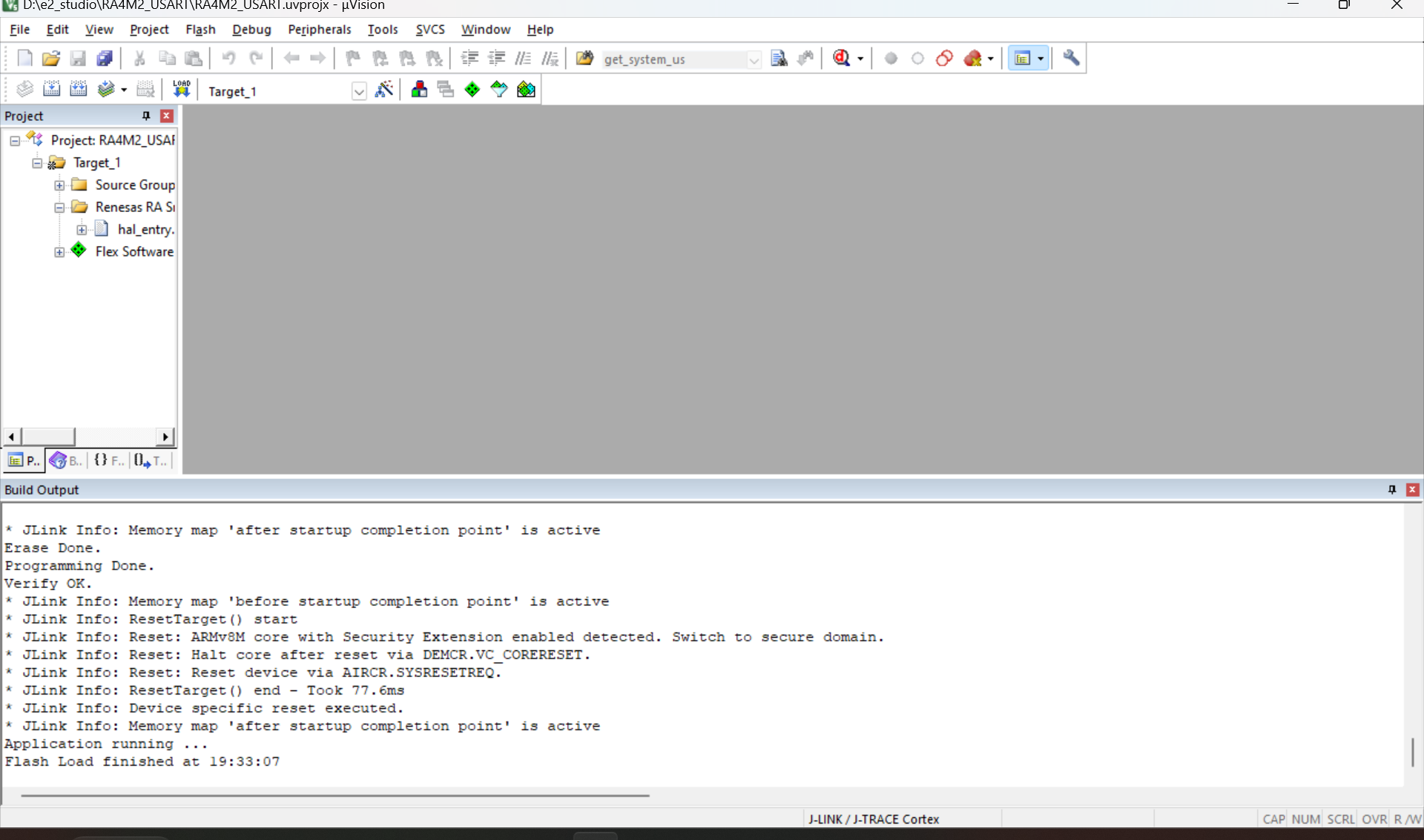Pin the Build Output panel
The height and width of the screenshot is (840, 1424).
pyautogui.click(x=1392, y=489)
